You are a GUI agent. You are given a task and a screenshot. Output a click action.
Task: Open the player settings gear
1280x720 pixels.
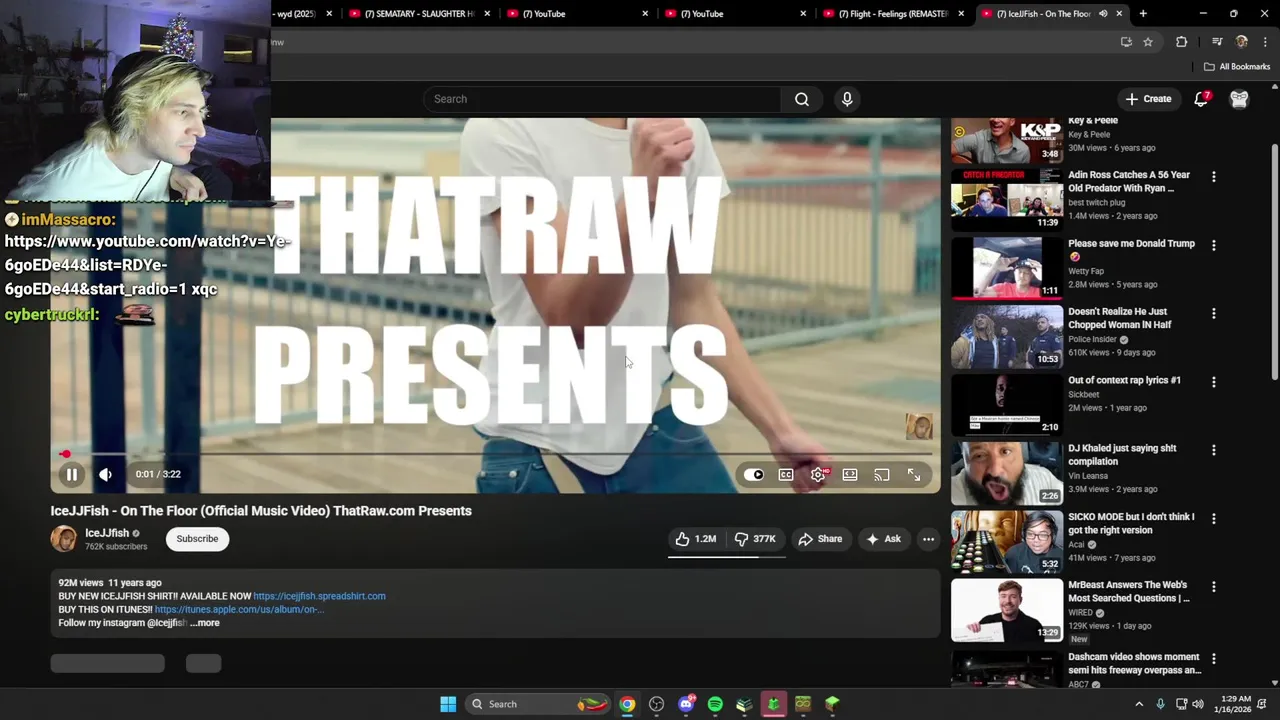[818, 475]
